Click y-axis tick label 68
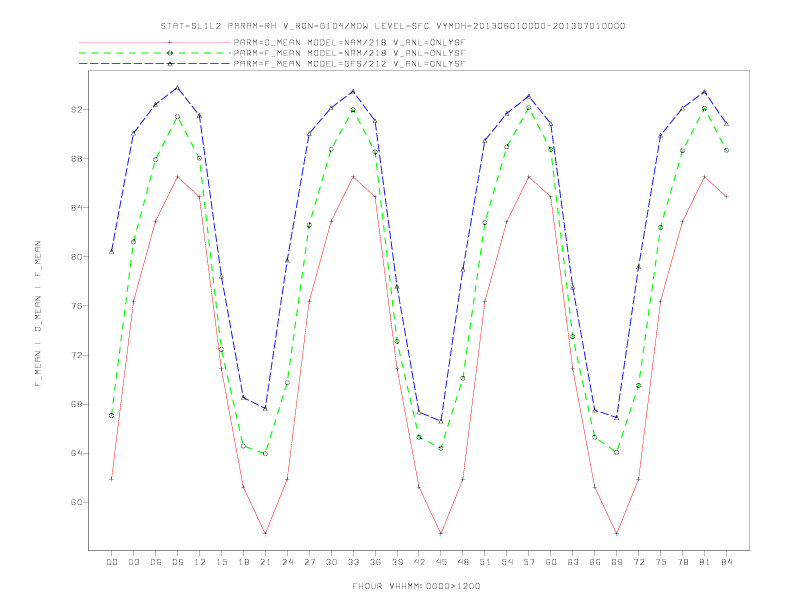 coord(76,404)
